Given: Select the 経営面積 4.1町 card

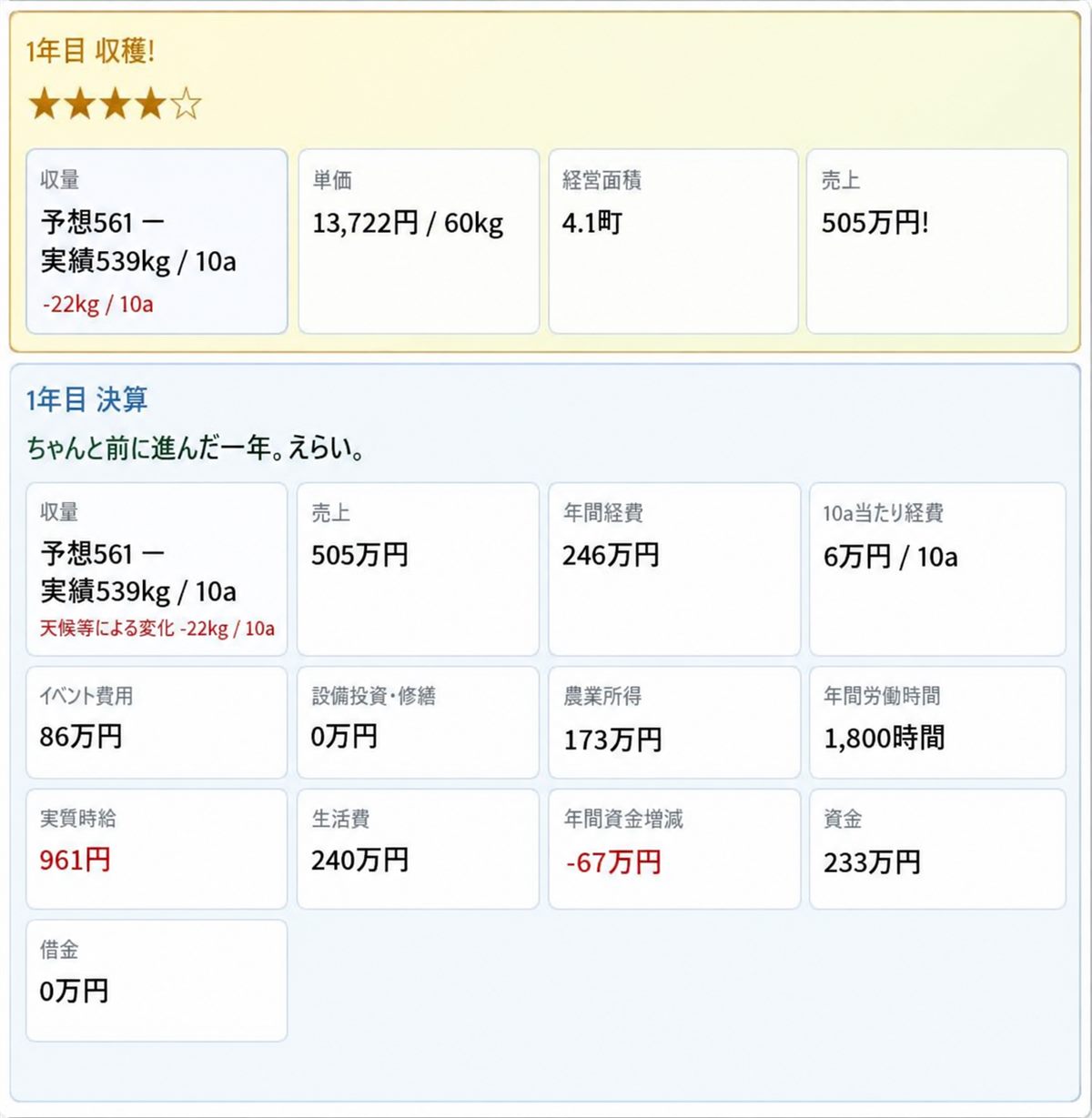Looking at the screenshot, I should click(x=673, y=241).
